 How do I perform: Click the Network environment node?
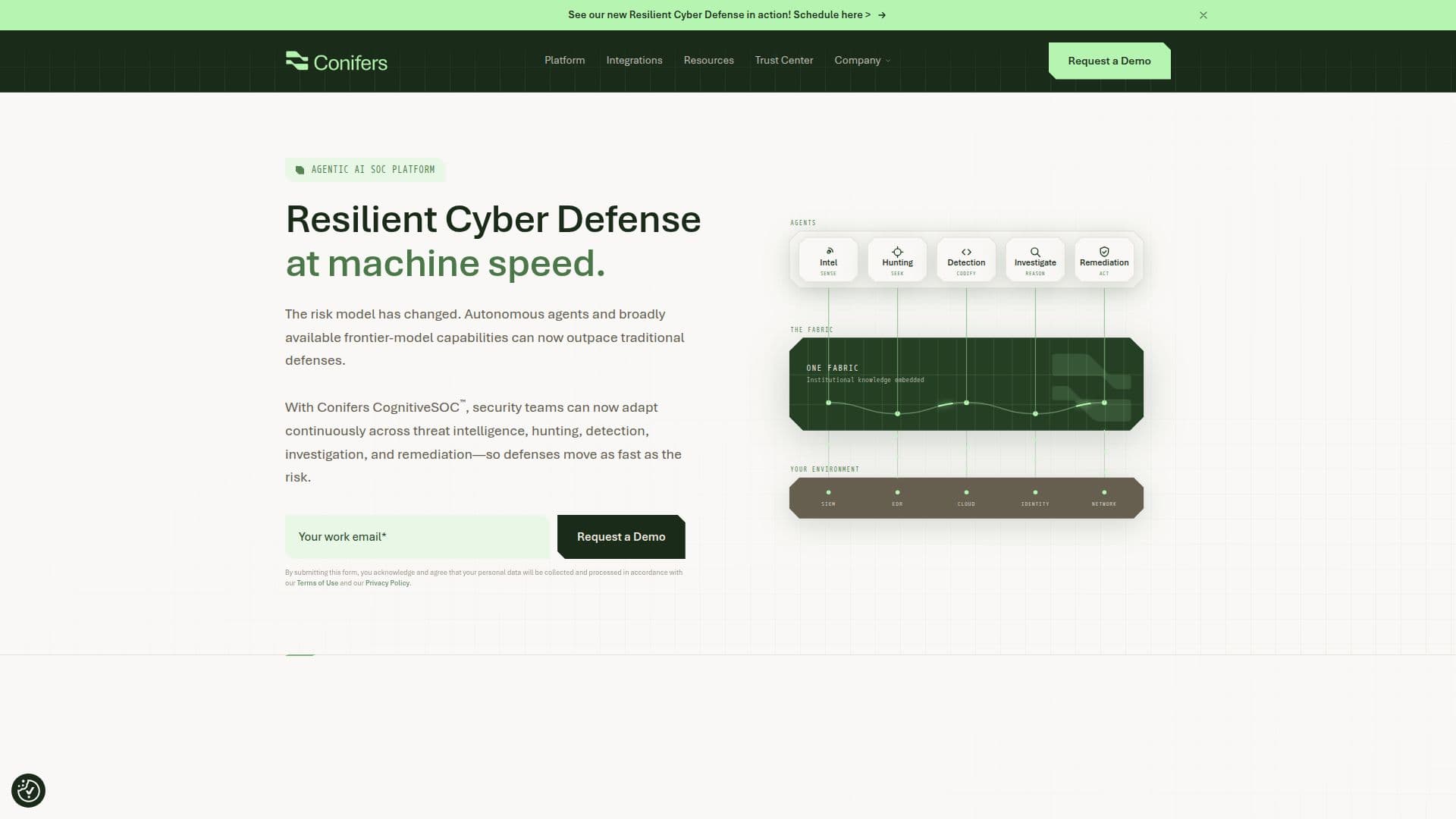[1104, 498]
